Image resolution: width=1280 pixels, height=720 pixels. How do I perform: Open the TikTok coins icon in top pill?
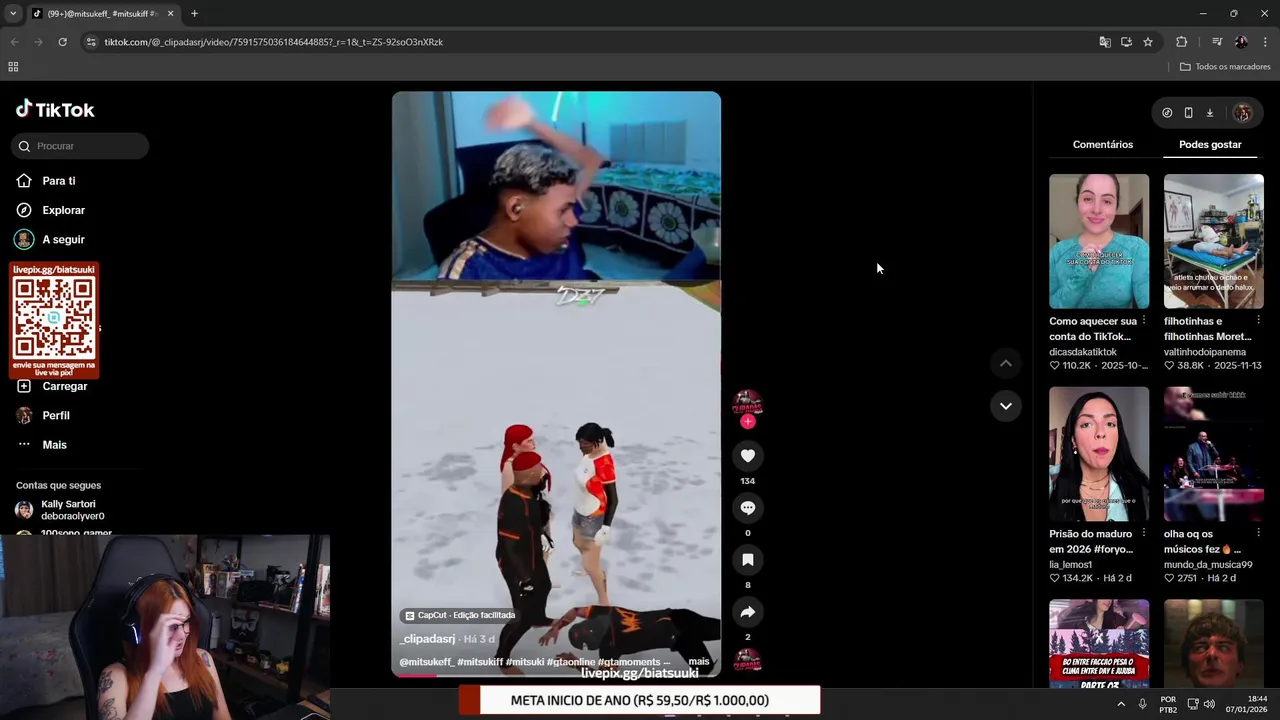tap(1167, 113)
